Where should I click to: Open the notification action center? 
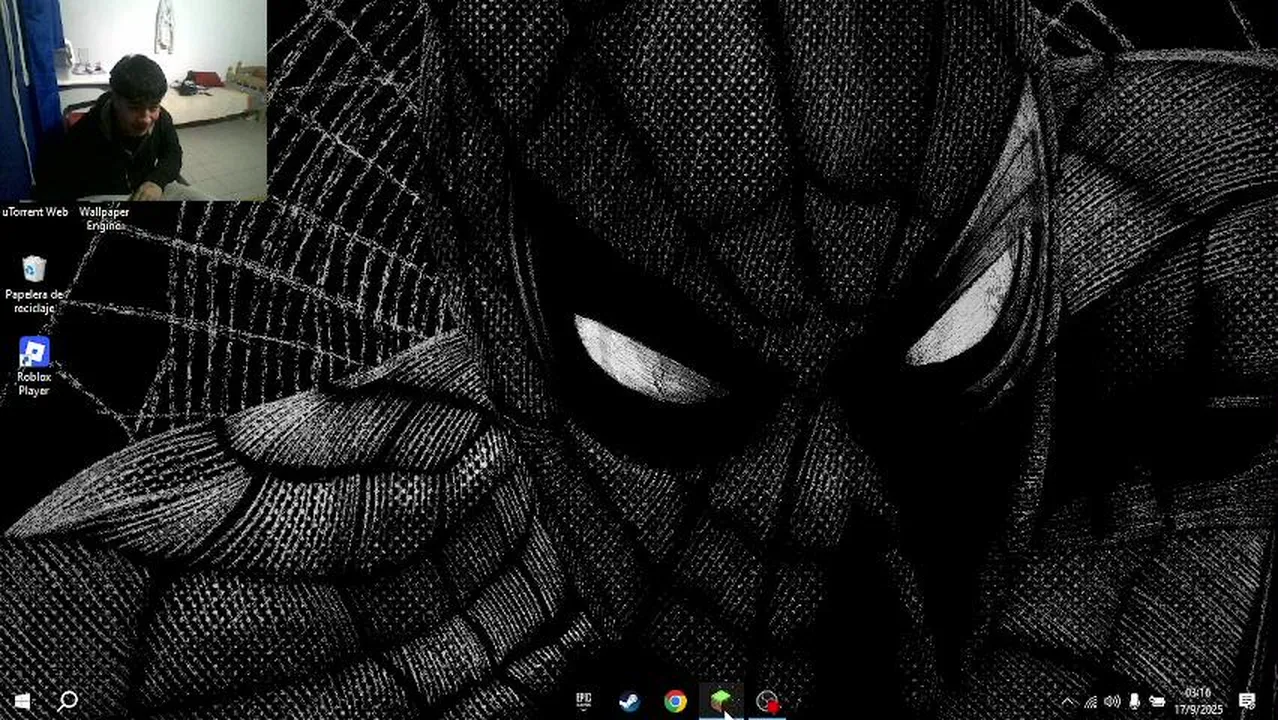1247,702
